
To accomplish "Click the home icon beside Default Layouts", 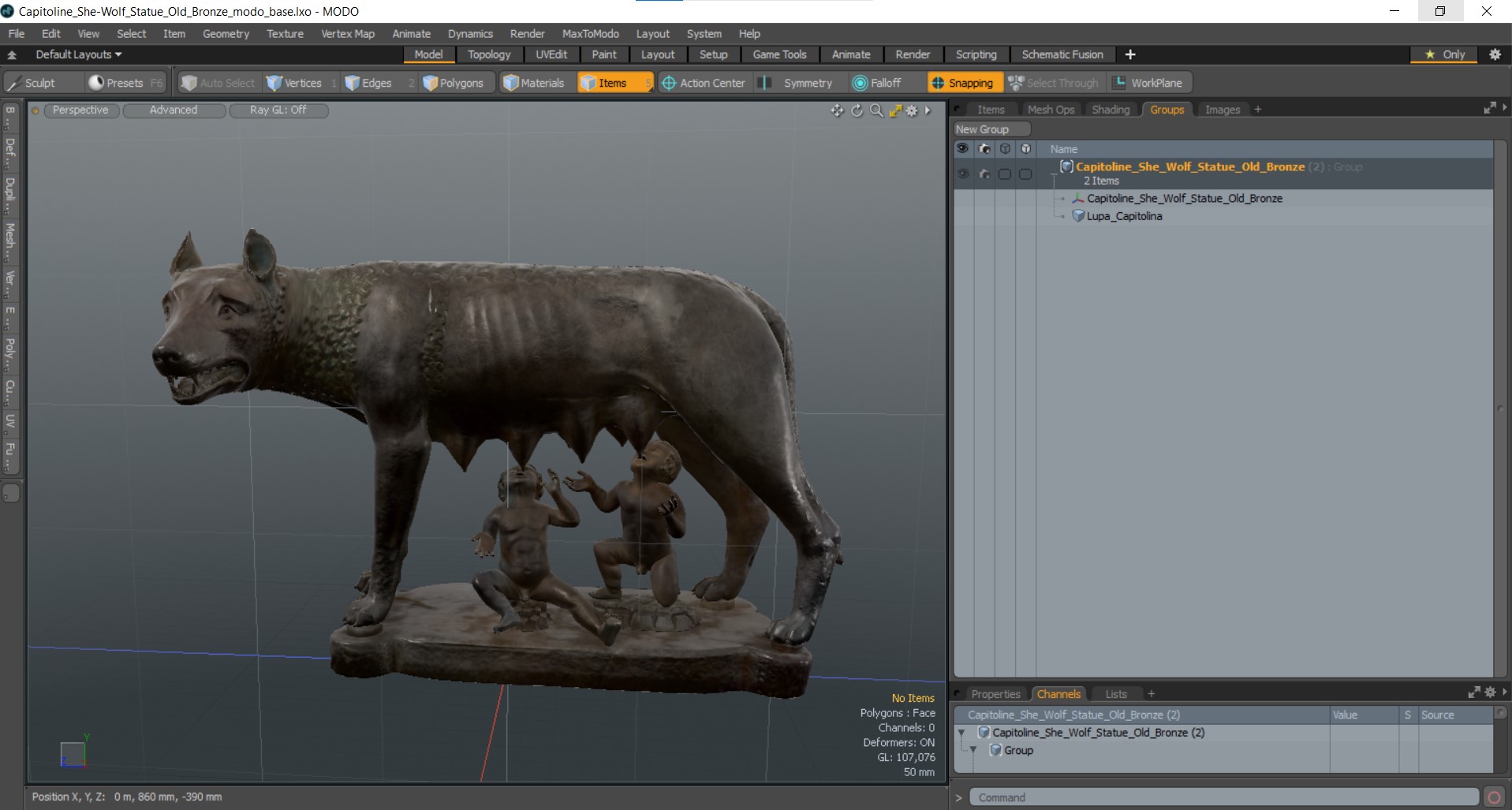I will pos(12,54).
